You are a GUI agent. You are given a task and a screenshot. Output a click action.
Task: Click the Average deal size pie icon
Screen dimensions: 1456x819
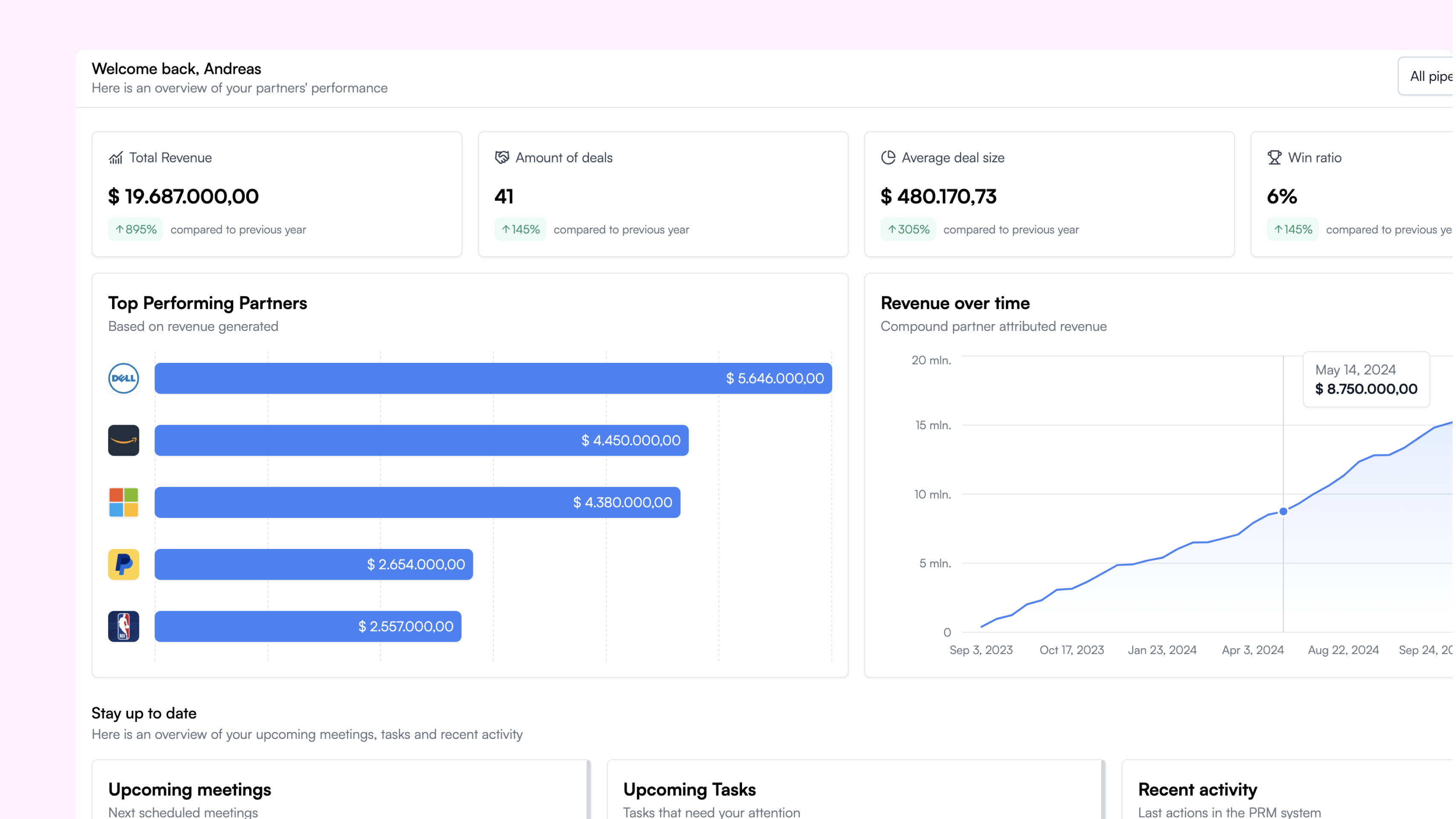[x=888, y=158]
